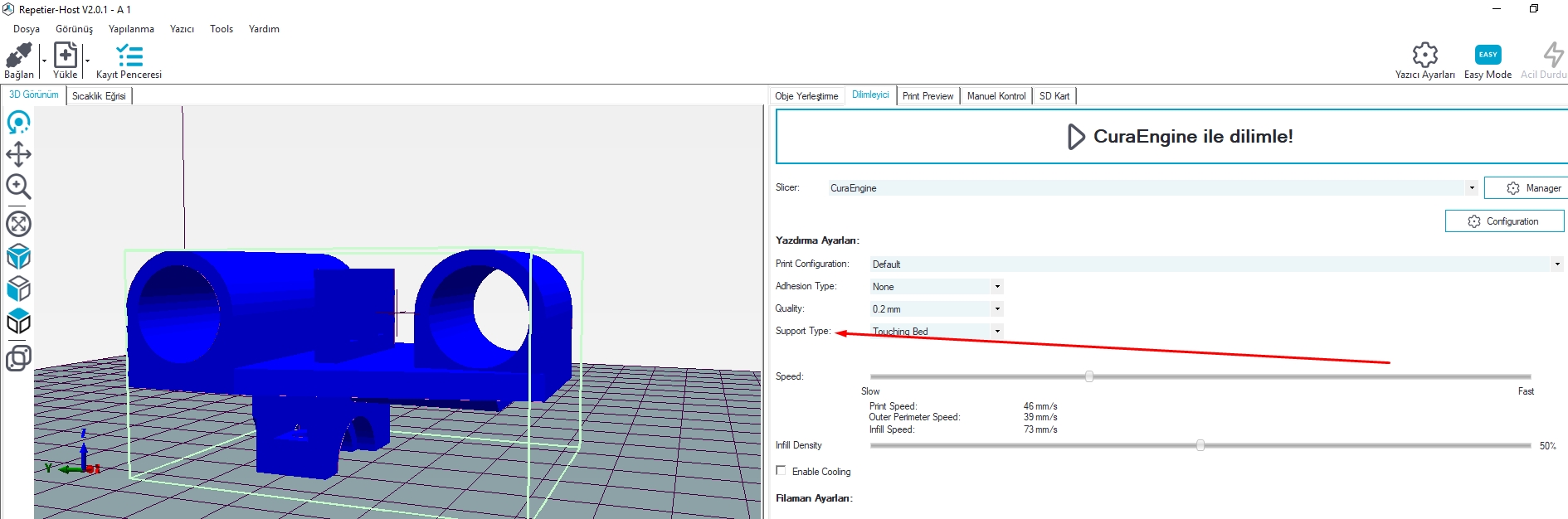
Task: Switch to Manuel Kontrol tab
Action: pos(996,96)
